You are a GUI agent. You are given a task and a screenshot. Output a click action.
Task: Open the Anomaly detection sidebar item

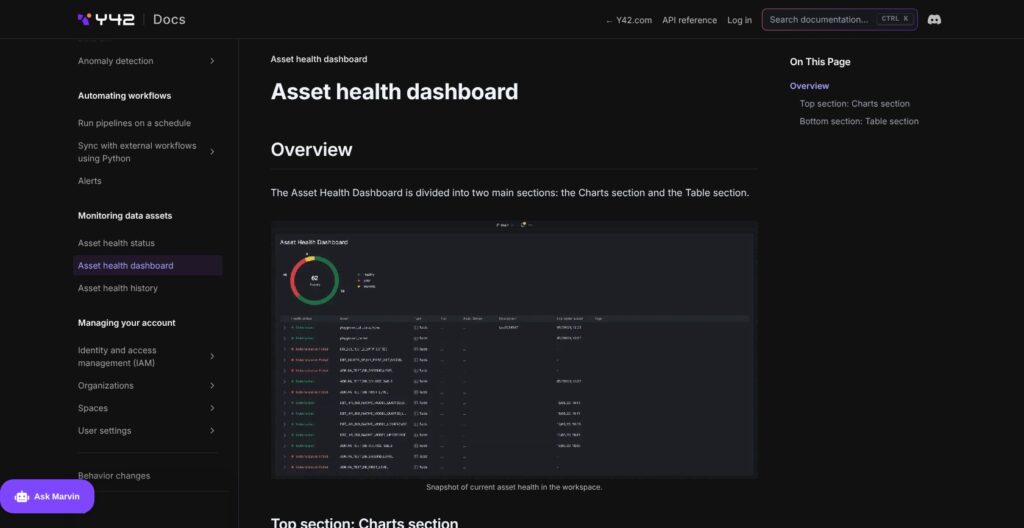pos(116,61)
